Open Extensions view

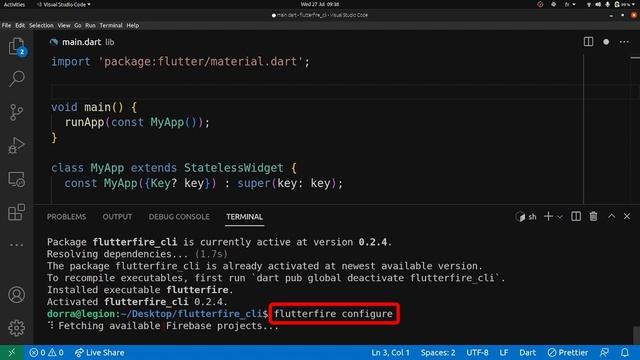(16, 212)
